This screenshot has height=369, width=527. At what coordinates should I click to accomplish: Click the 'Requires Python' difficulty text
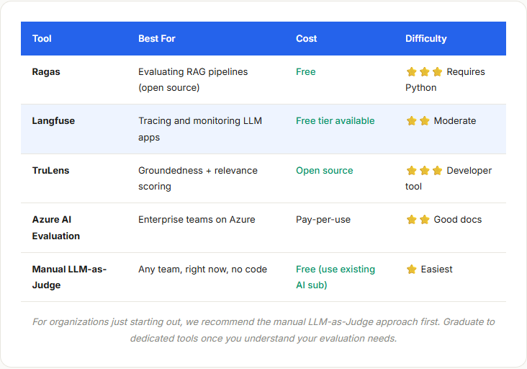tap(445, 80)
